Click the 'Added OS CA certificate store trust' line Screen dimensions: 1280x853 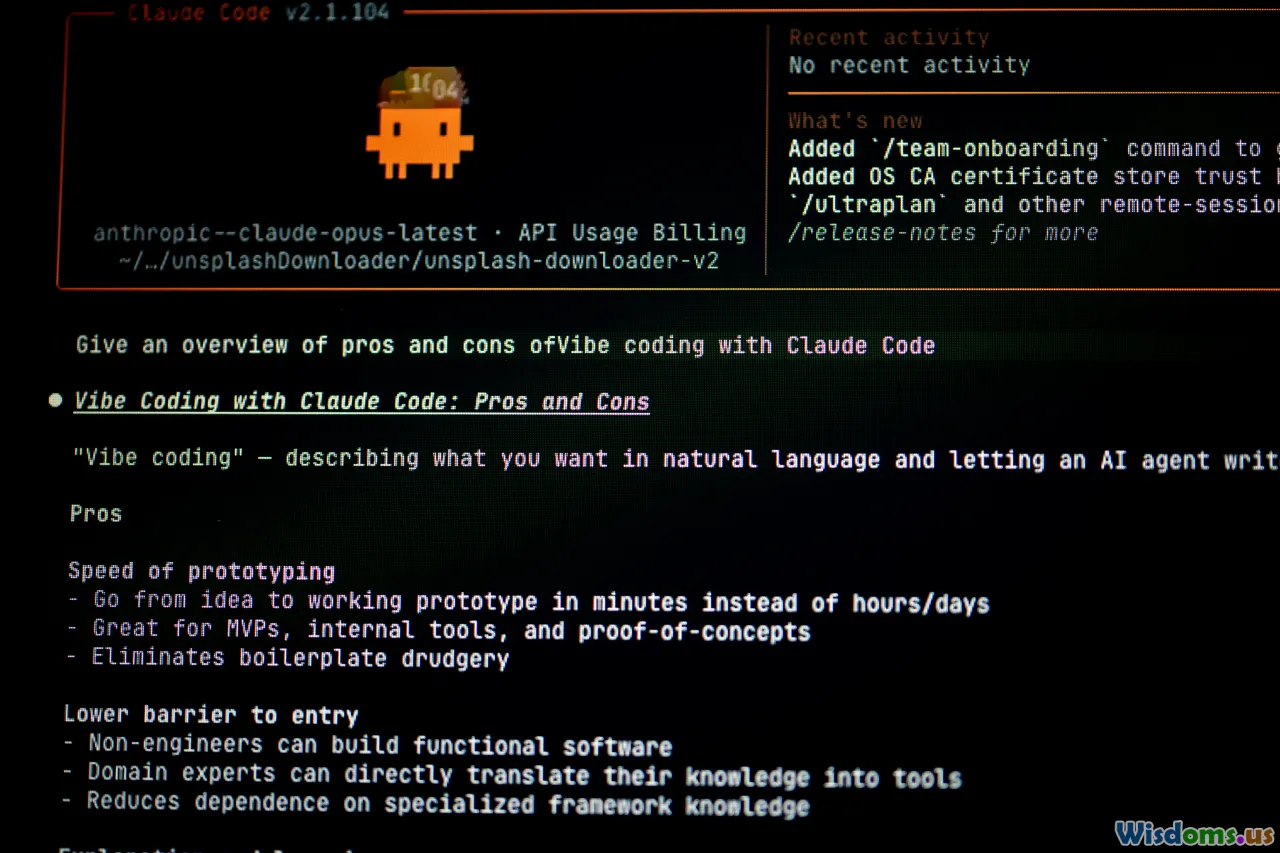point(1034,177)
